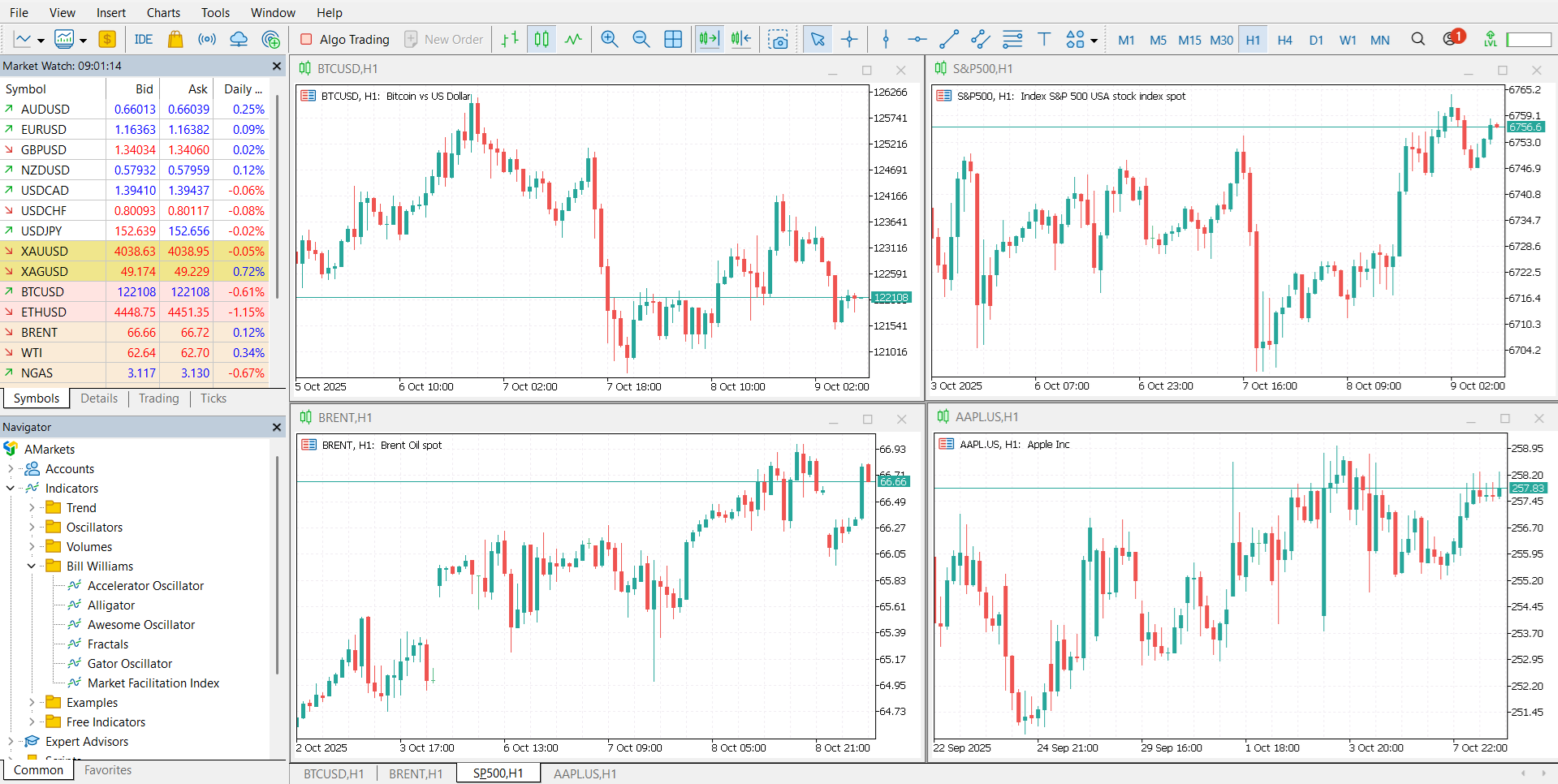Switch chart to line chart display
This screenshot has height=784, width=1558.
click(x=573, y=39)
